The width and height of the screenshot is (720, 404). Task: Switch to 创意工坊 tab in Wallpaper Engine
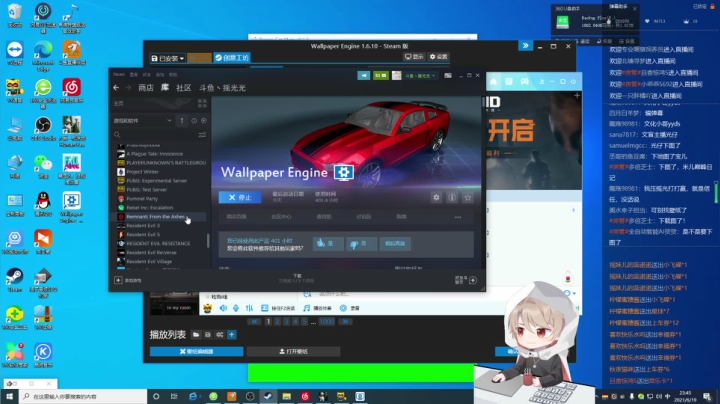click(x=232, y=58)
